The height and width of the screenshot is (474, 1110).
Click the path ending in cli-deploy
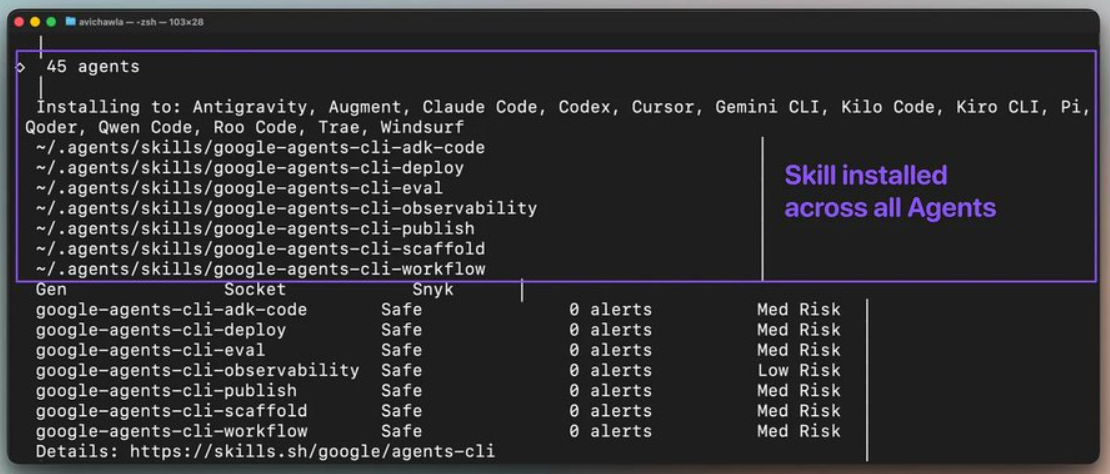click(x=250, y=168)
